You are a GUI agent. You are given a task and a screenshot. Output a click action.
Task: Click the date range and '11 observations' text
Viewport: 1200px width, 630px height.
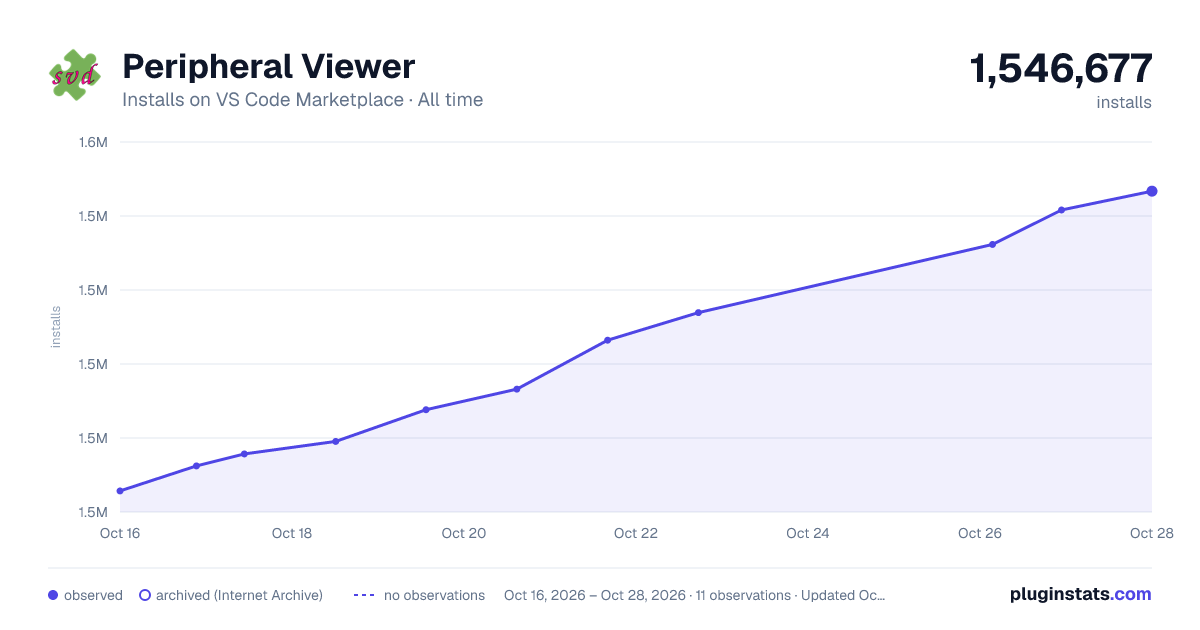(x=694, y=595)
